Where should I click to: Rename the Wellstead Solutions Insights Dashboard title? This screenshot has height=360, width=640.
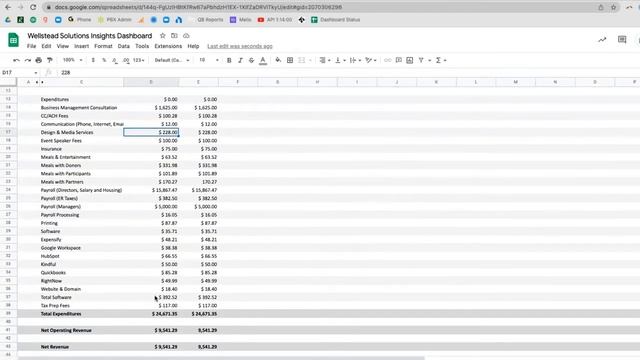[x=89, y=36]
